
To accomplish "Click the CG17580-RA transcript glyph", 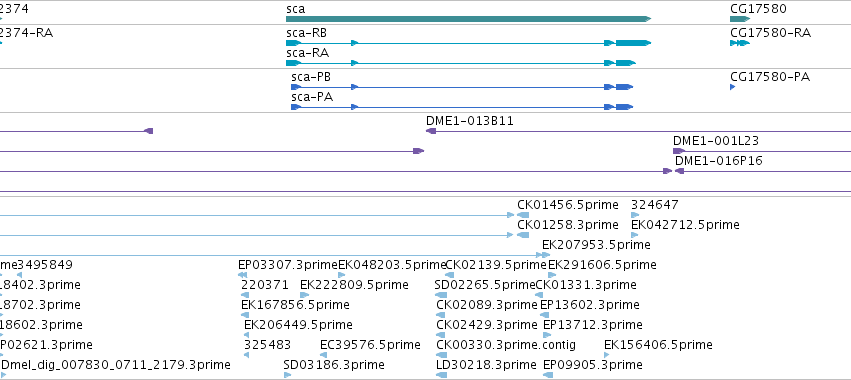I will click(740, 43).
